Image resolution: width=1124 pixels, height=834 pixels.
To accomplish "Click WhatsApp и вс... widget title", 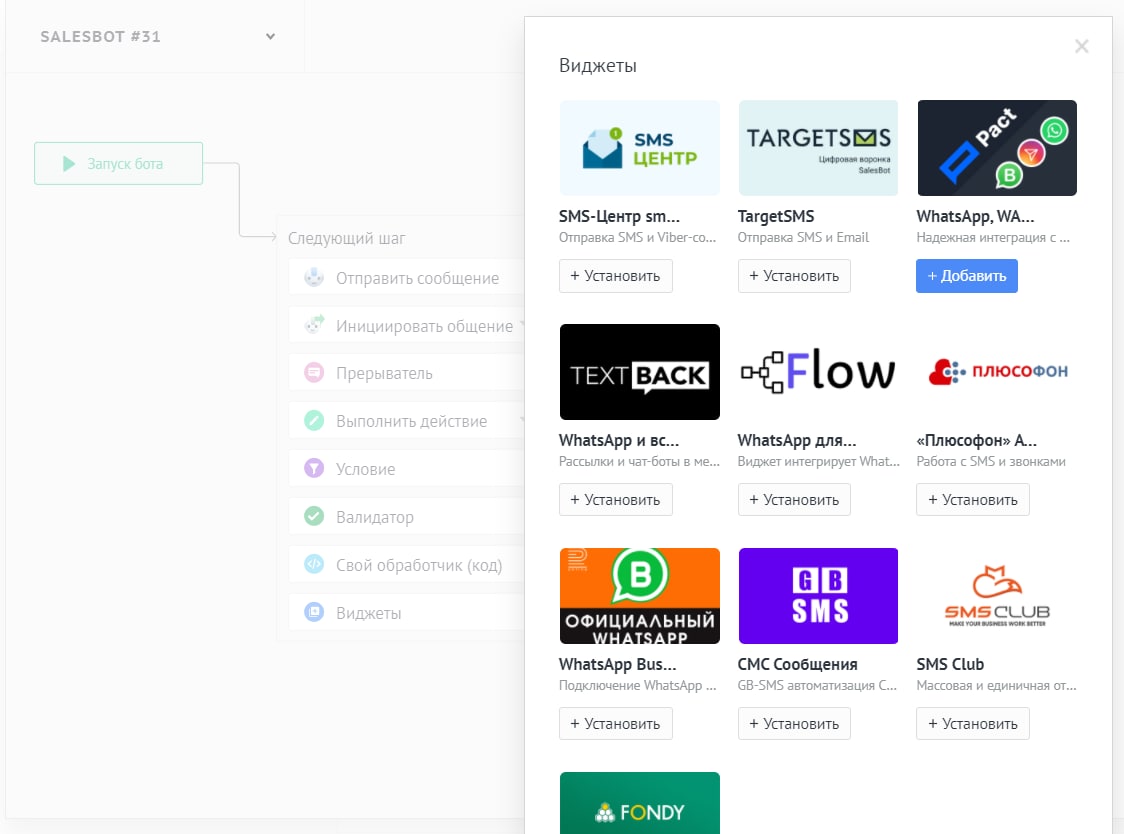I will click(x=619, y=440).
